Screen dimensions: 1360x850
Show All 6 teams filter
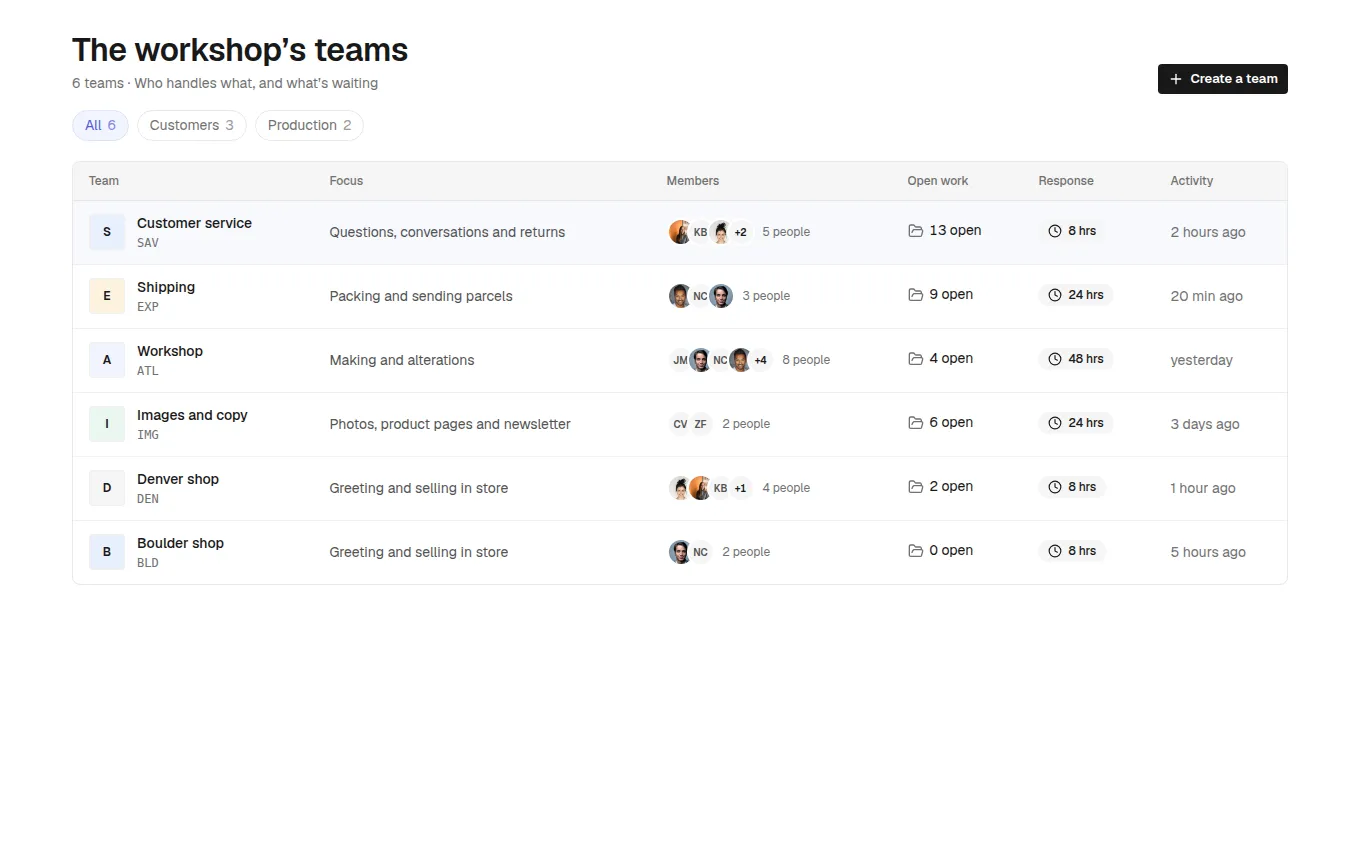100,125
